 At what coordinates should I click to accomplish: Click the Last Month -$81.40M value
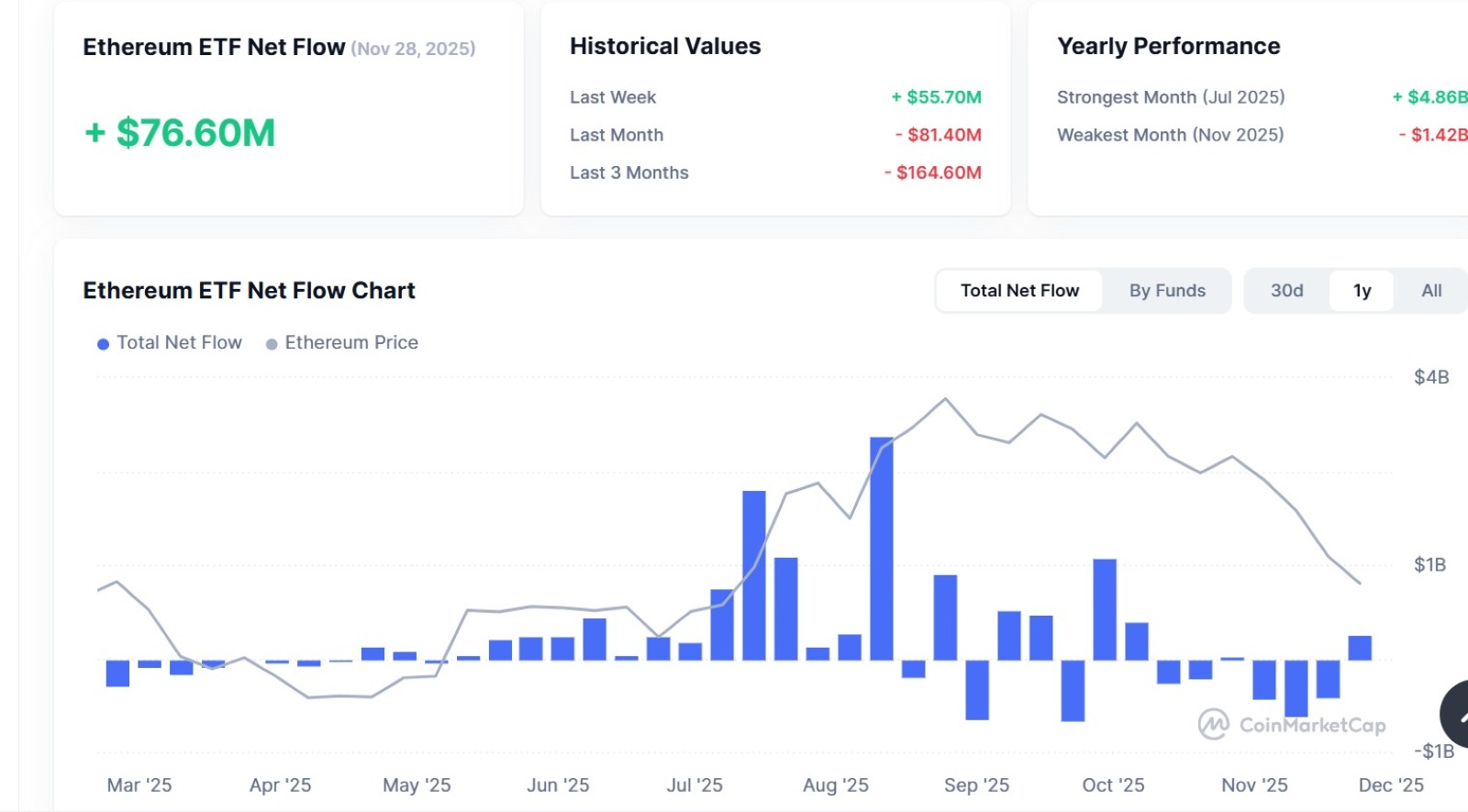pos(938,135)
